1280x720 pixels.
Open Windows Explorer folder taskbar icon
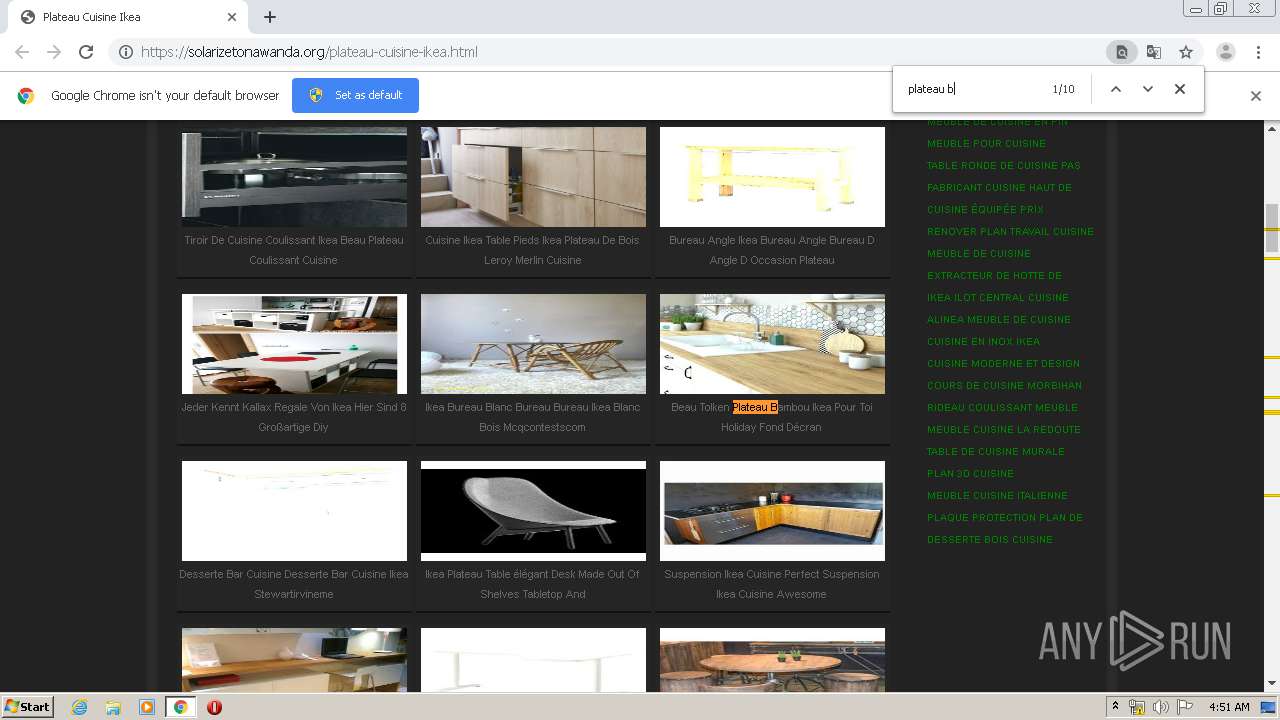113,707
